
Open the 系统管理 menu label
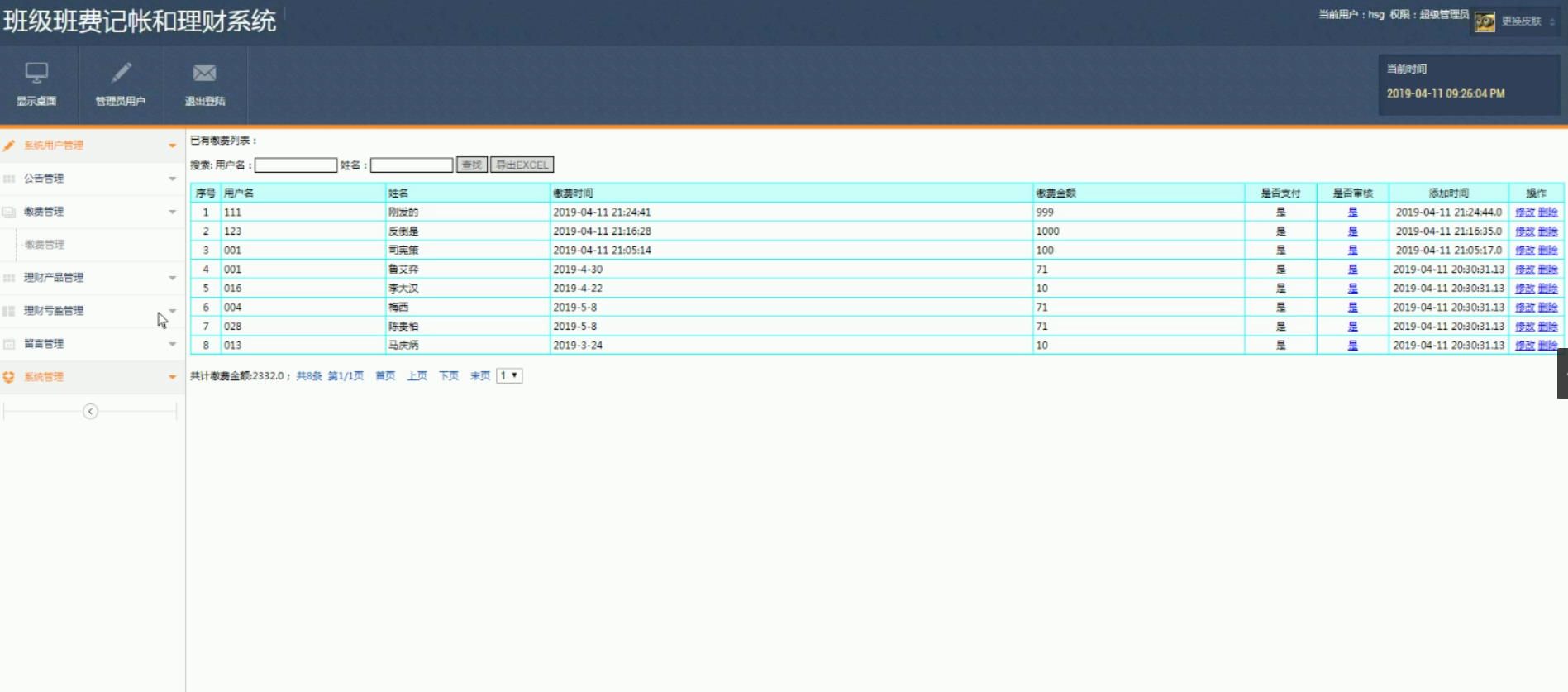pyautogui.click(x=44, y=377)
